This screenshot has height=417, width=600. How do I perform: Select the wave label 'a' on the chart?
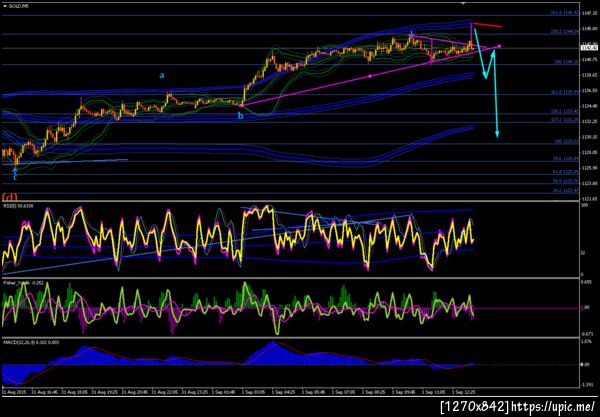pos(162,75)
